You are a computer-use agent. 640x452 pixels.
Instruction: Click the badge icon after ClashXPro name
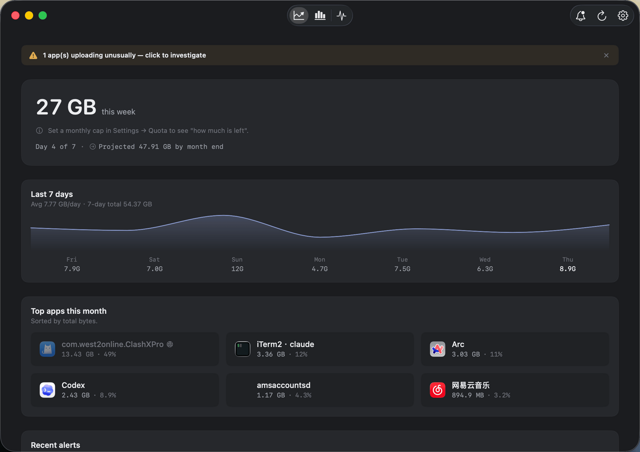point(170,344)
